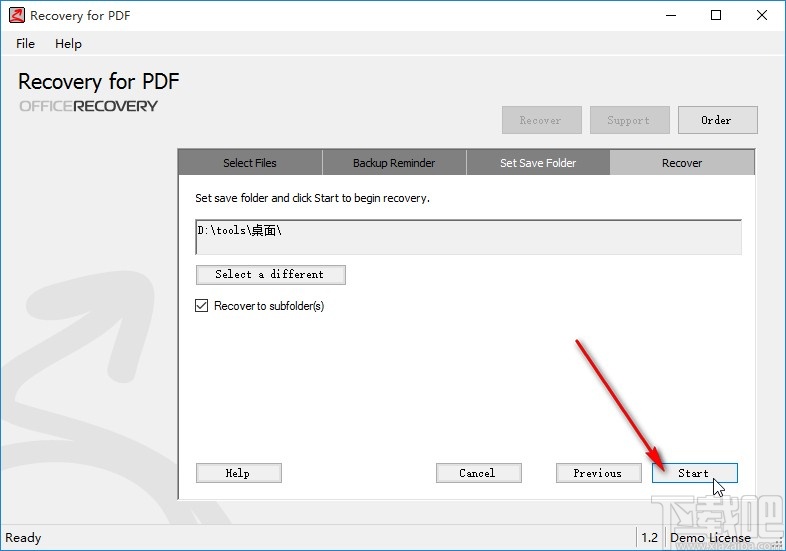This screenshot has height=551, width=786.
Task: Switch to the Set Save Folder tab
Action: (x=538, y=162)
